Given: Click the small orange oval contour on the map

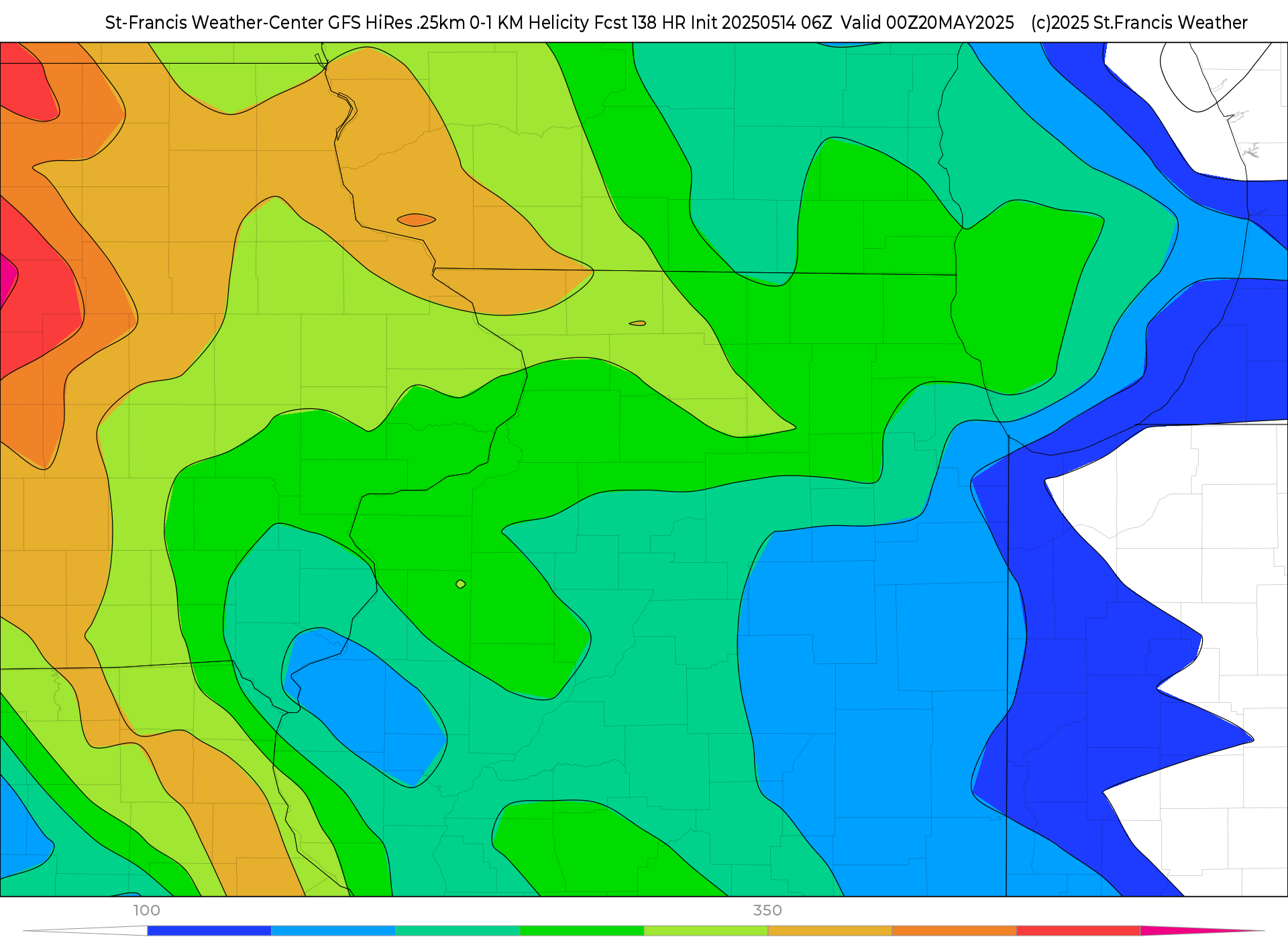Looking at the screenshot, I should 416,220.
